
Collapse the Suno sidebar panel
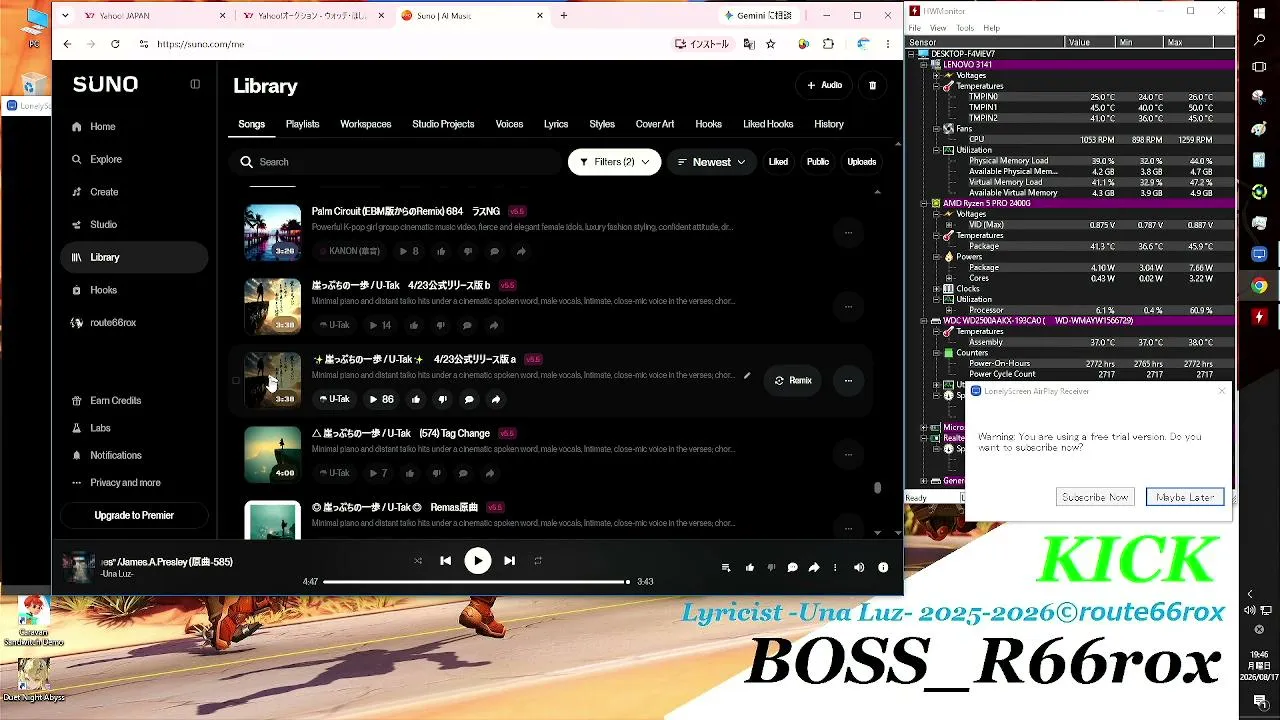pyautogui.click(x=195, y=84)
